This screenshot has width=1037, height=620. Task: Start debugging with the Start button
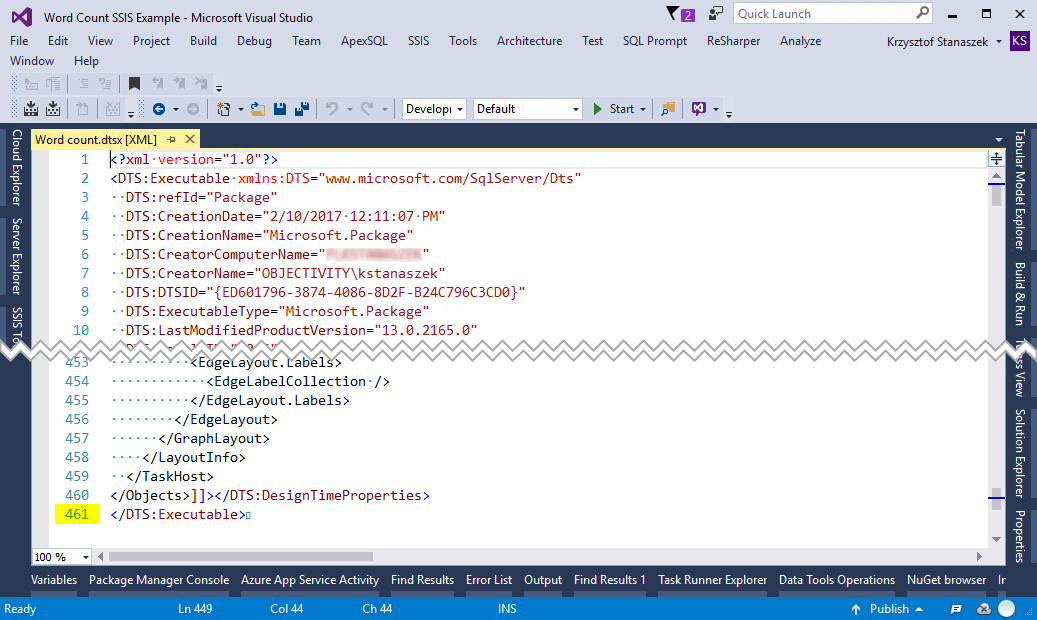click(x=614, y=109)
